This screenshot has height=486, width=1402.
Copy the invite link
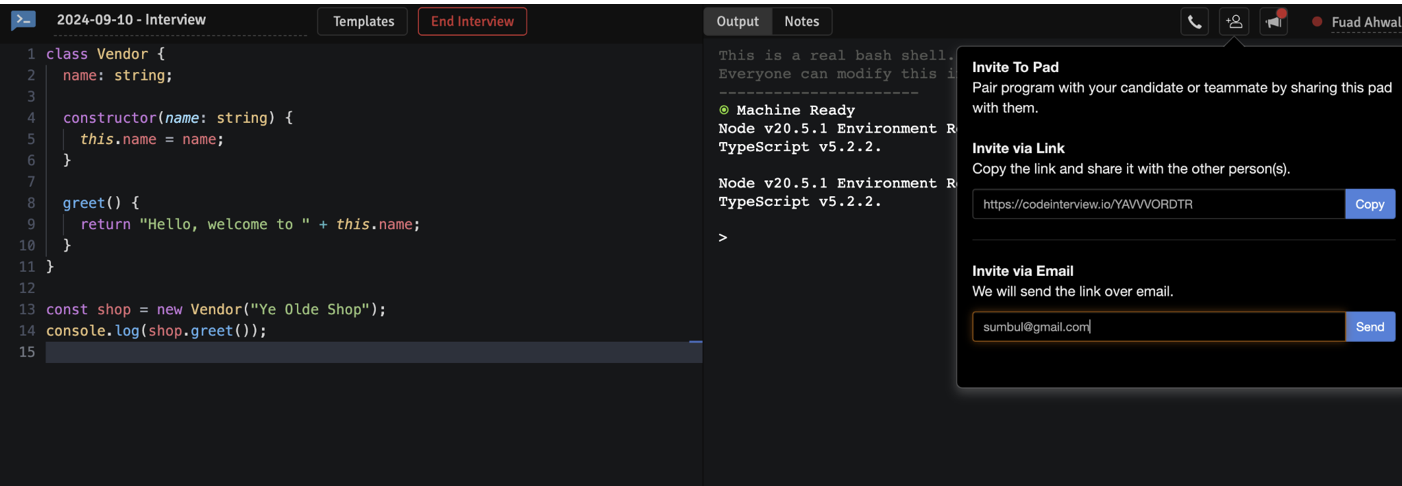click(1369, 204)
